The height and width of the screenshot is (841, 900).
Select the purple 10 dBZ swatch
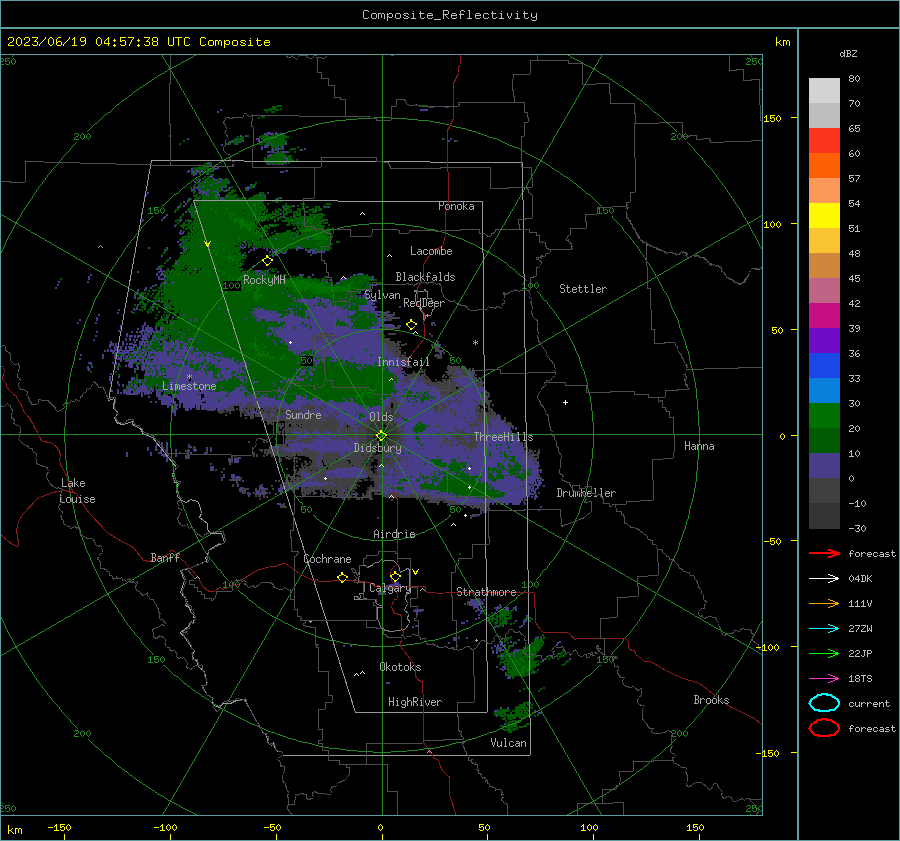click(x=824, y=465)
